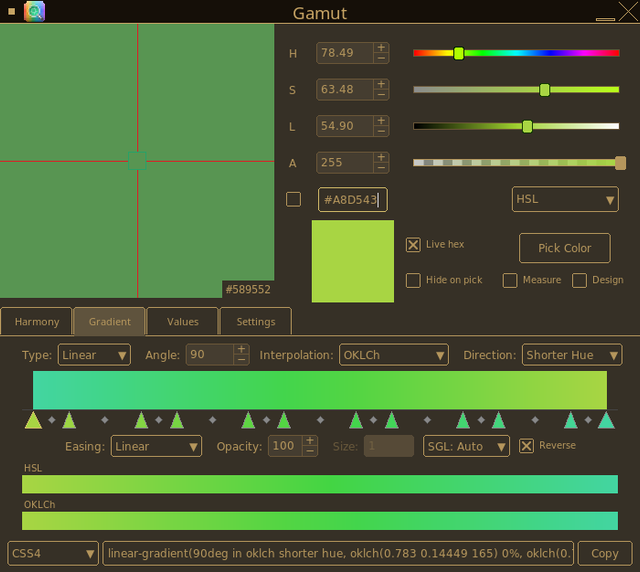Decrement the L value with minus
This screenshot has height=572, width=640.
click(x=381, y=131)
